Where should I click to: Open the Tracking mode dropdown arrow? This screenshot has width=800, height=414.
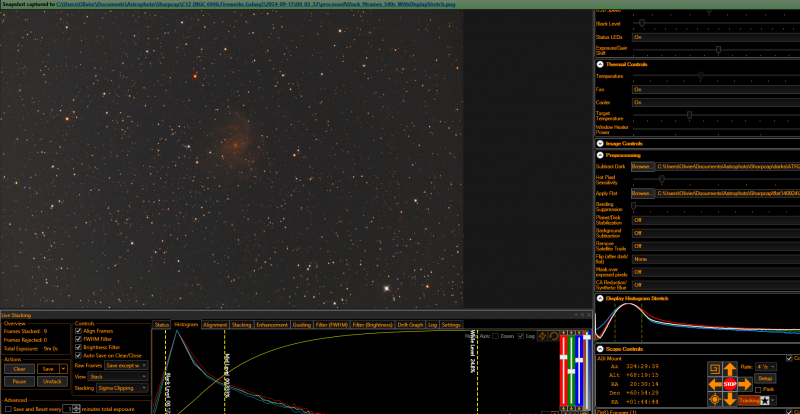(773, 400)
